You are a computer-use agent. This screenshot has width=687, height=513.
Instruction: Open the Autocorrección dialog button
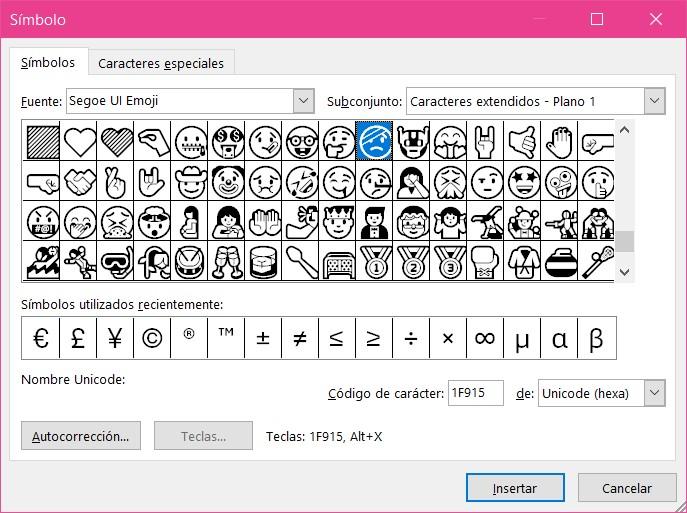click(x=81, y=436)
